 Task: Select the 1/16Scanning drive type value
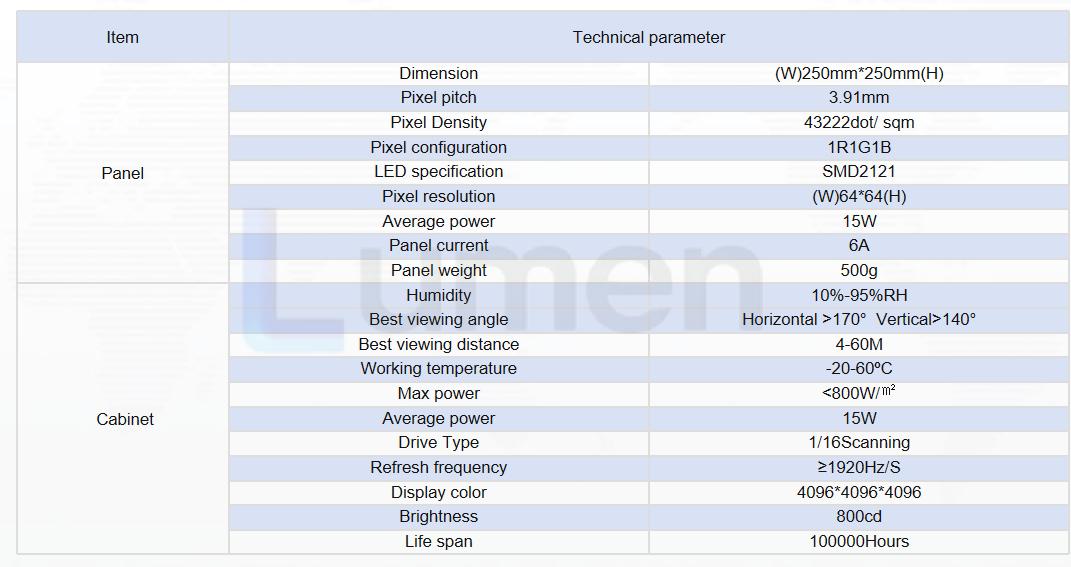(859, 442)
